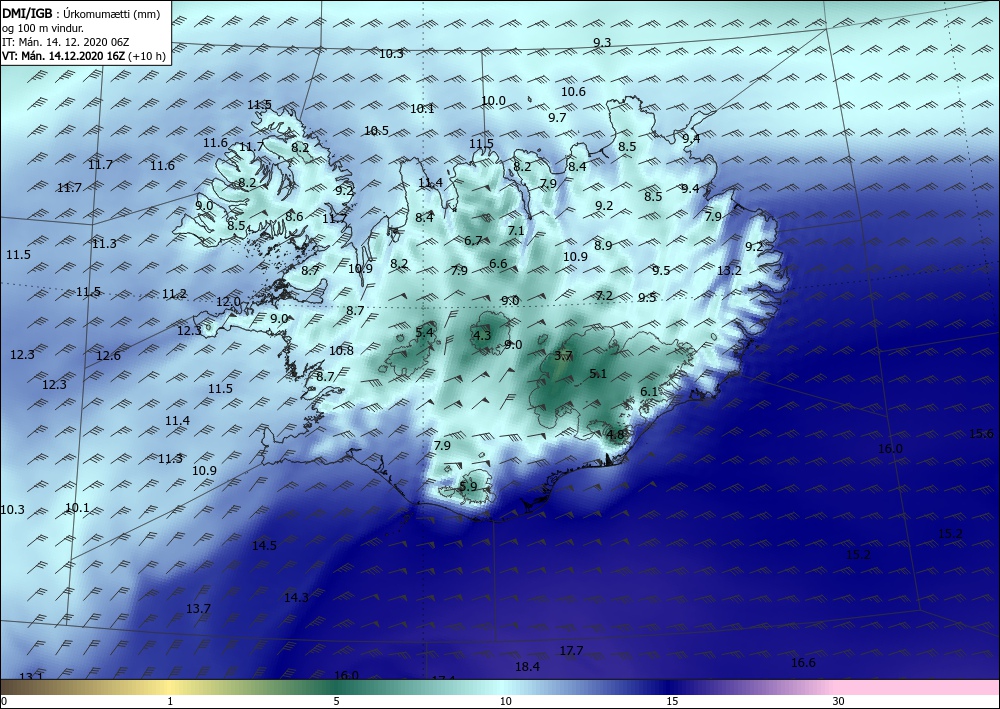Click the '(+10 h)' forecast offset text
The image size is (1000, 709).
tap(147, 56)
